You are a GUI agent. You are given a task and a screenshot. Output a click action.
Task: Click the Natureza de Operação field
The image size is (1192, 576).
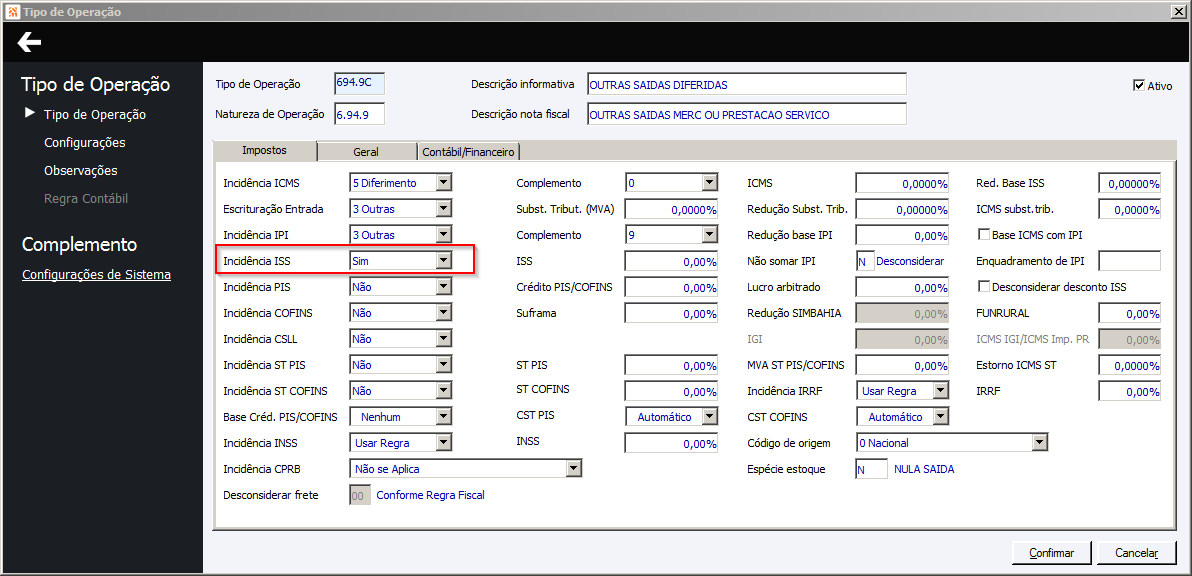tap(359, 114)
